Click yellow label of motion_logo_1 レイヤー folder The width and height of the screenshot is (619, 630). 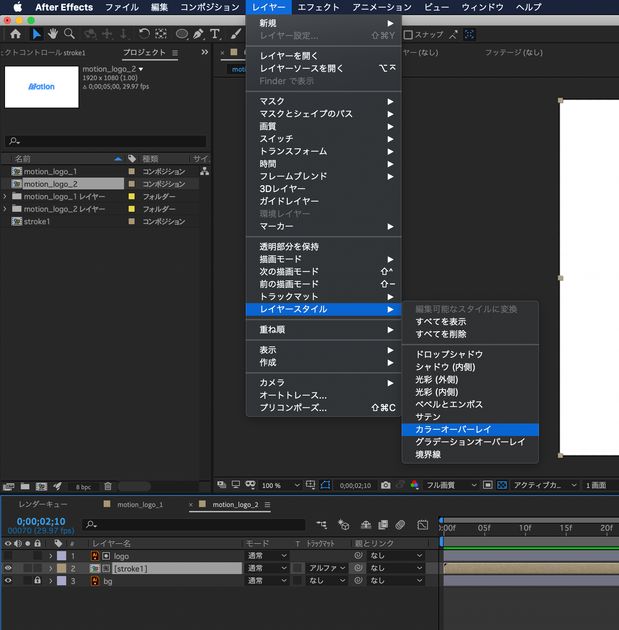[x=131, y=196]
